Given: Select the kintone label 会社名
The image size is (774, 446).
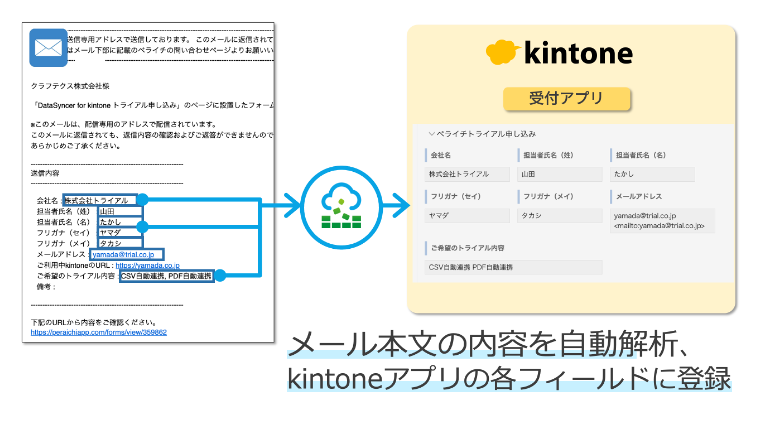Looking at the screenshot, I should coord(441,155).
